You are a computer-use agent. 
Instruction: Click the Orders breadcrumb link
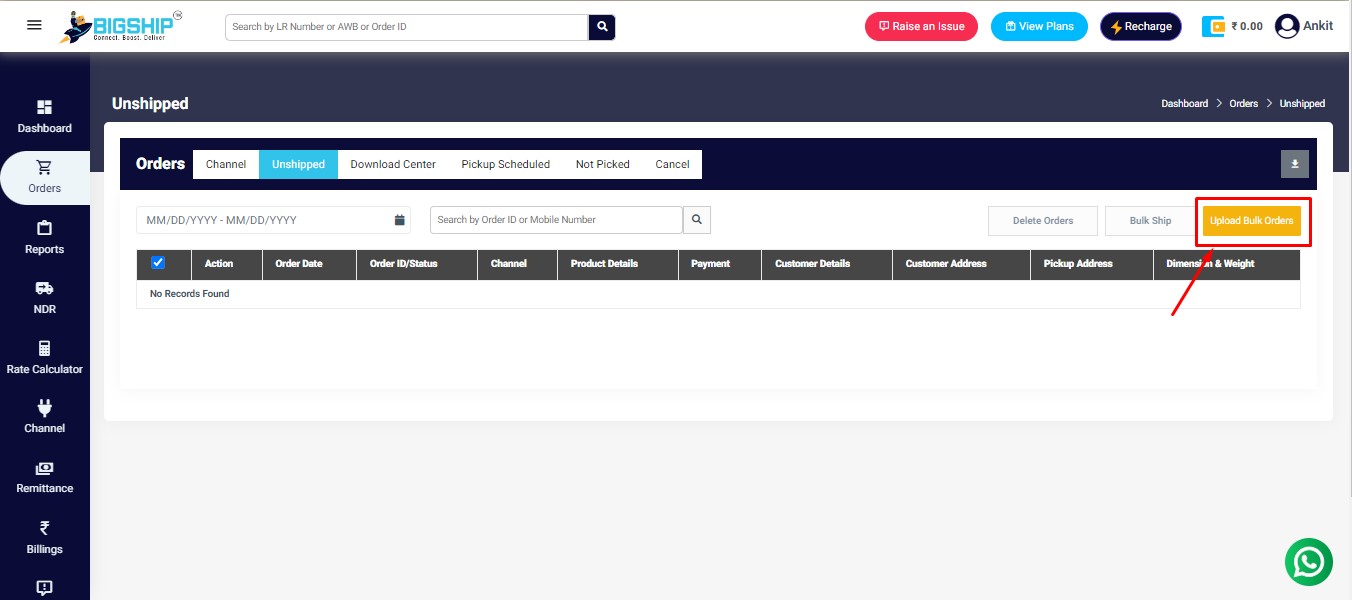point(1243,103)
